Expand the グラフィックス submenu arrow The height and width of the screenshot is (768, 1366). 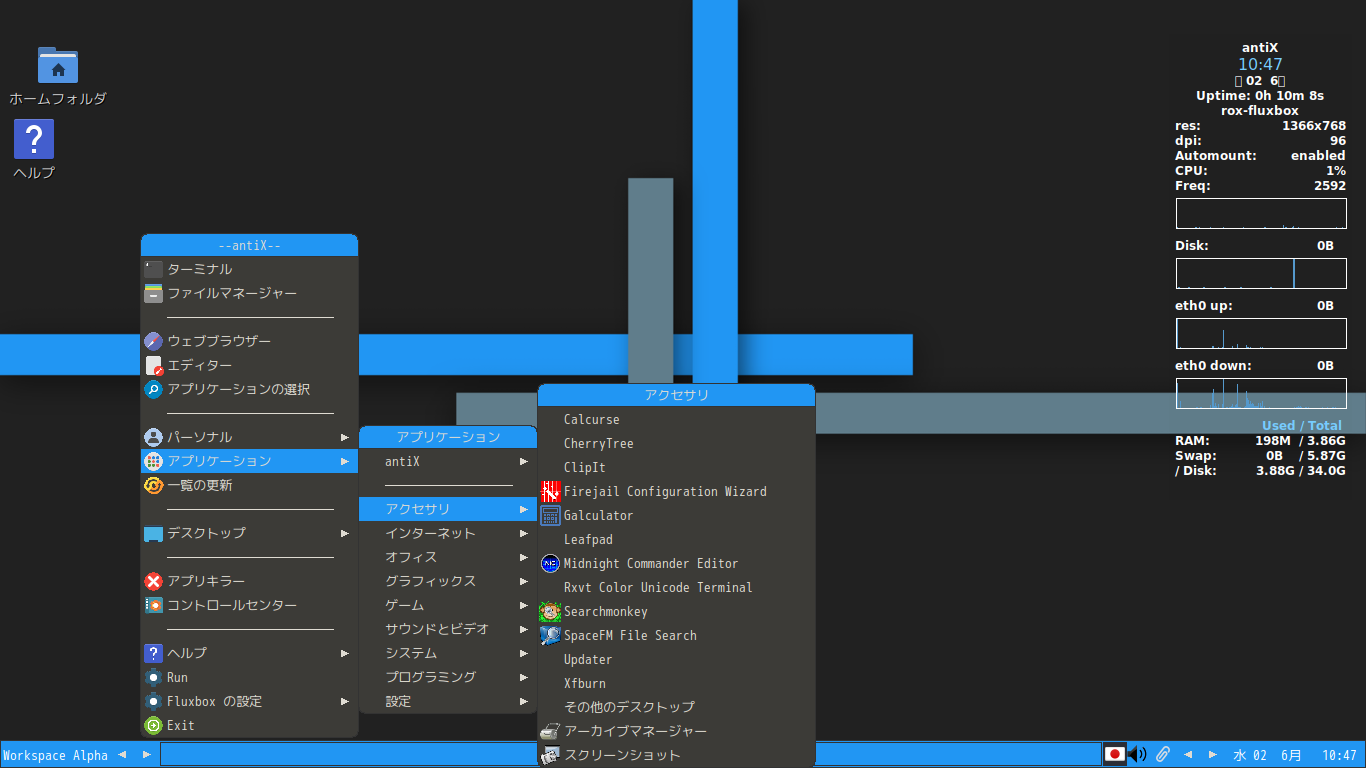pos(524,581)
